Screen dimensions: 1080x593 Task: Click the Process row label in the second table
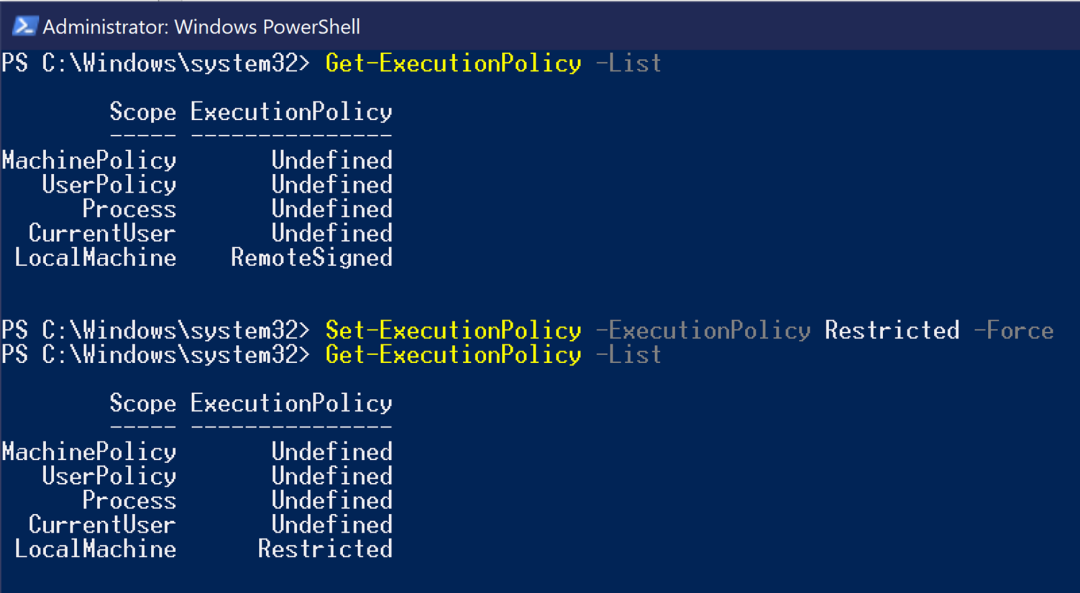point(129,501)
